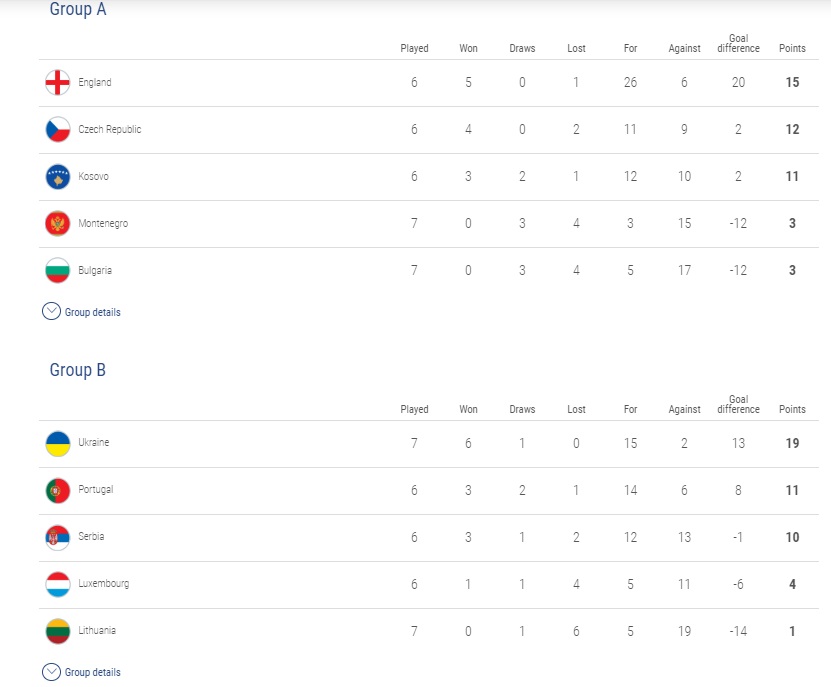Image resolution: width=831 pixels, height=687 pixels.
Task: Click the Serbia flag icon
Action: [x=58, y=538]
